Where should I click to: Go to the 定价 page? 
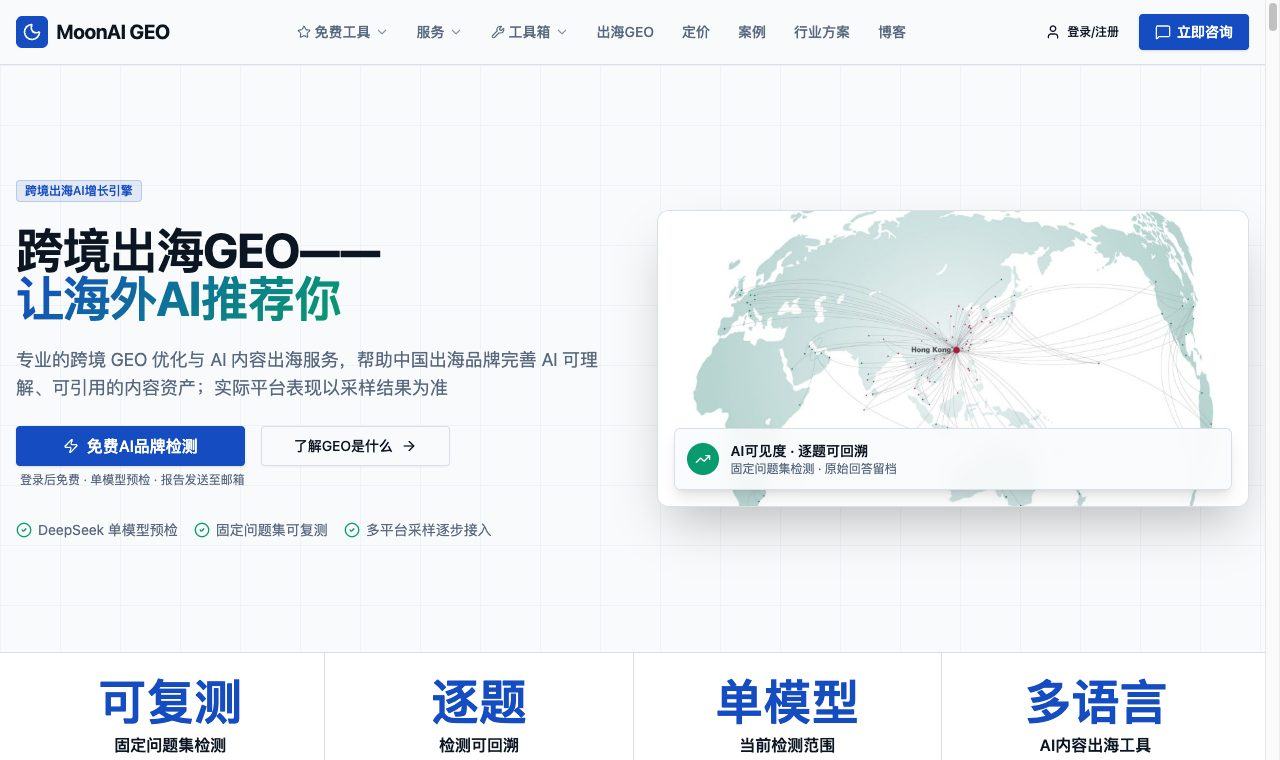click(x=696, y=32)
